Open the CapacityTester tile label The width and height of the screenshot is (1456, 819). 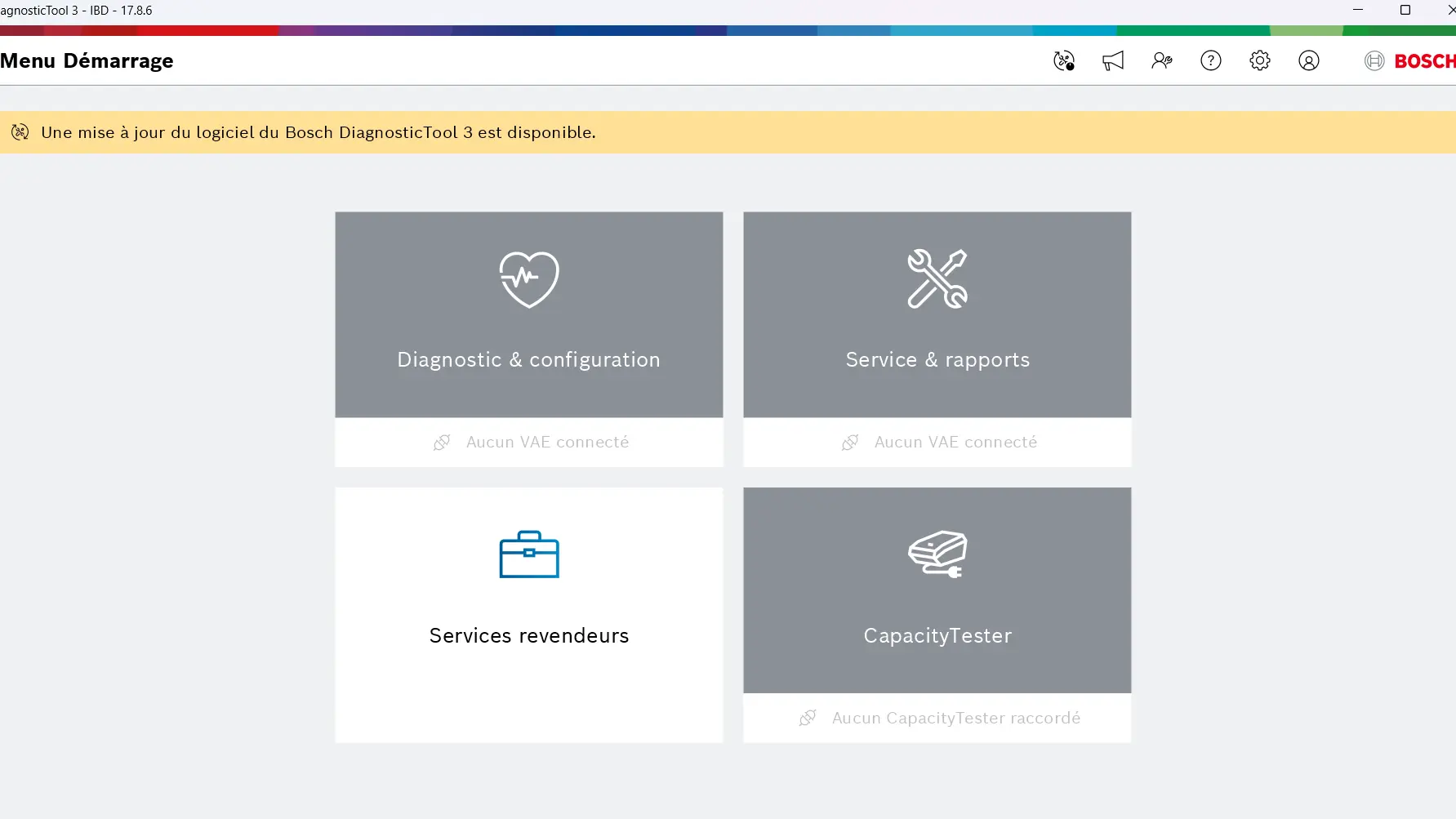tap(937, 636)
